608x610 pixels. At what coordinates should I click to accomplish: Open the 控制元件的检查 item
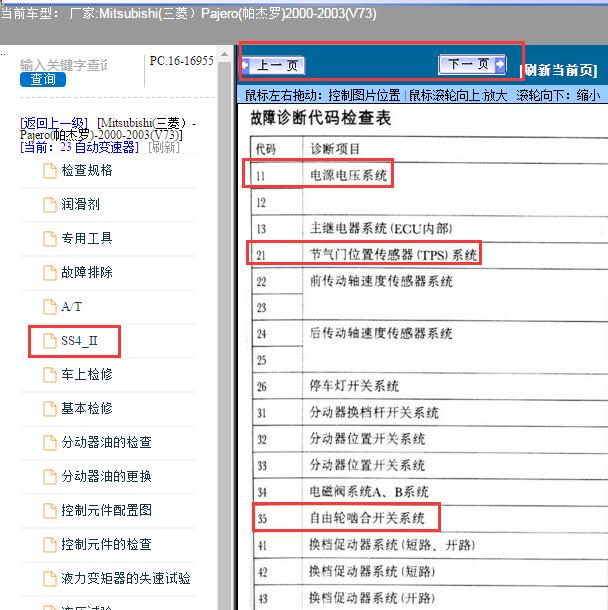(106, 544)
